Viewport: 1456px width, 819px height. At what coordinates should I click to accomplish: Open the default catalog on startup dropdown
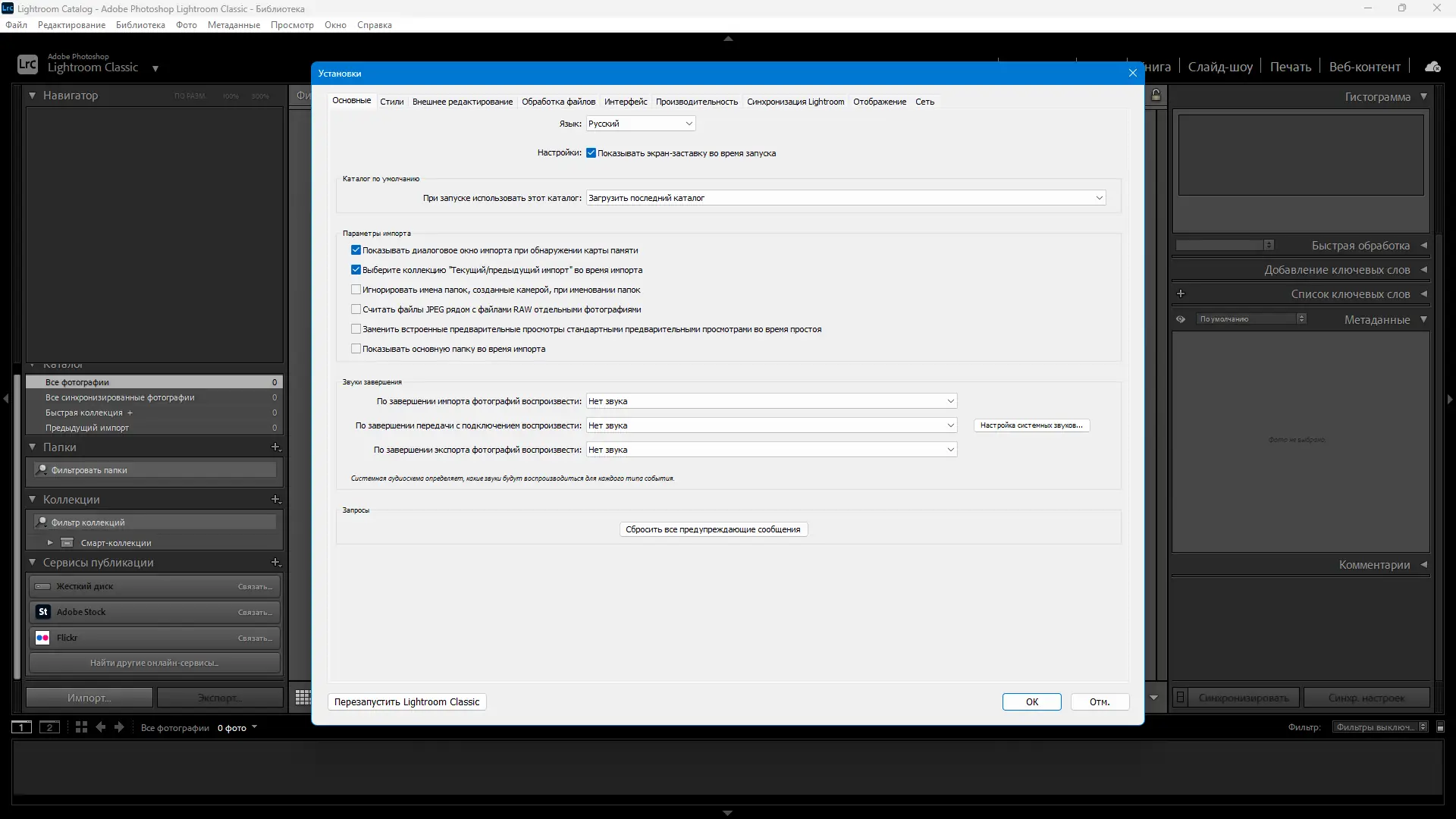pos(846,198)
